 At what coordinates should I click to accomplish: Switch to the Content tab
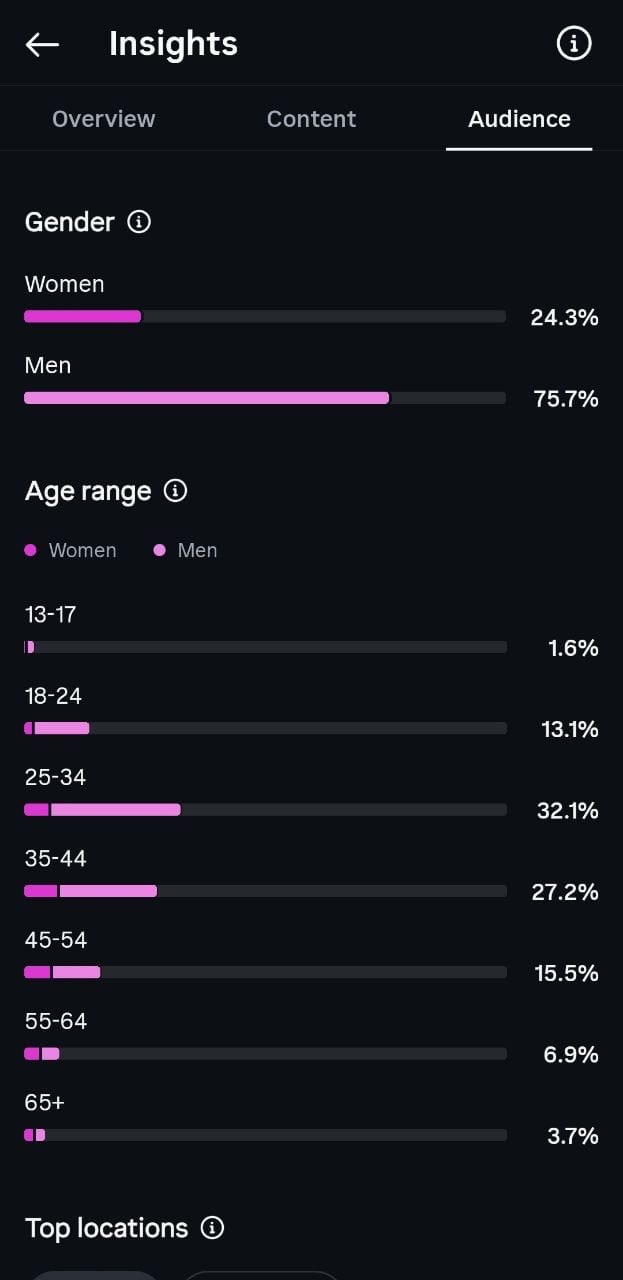click(x=311, y=119)
